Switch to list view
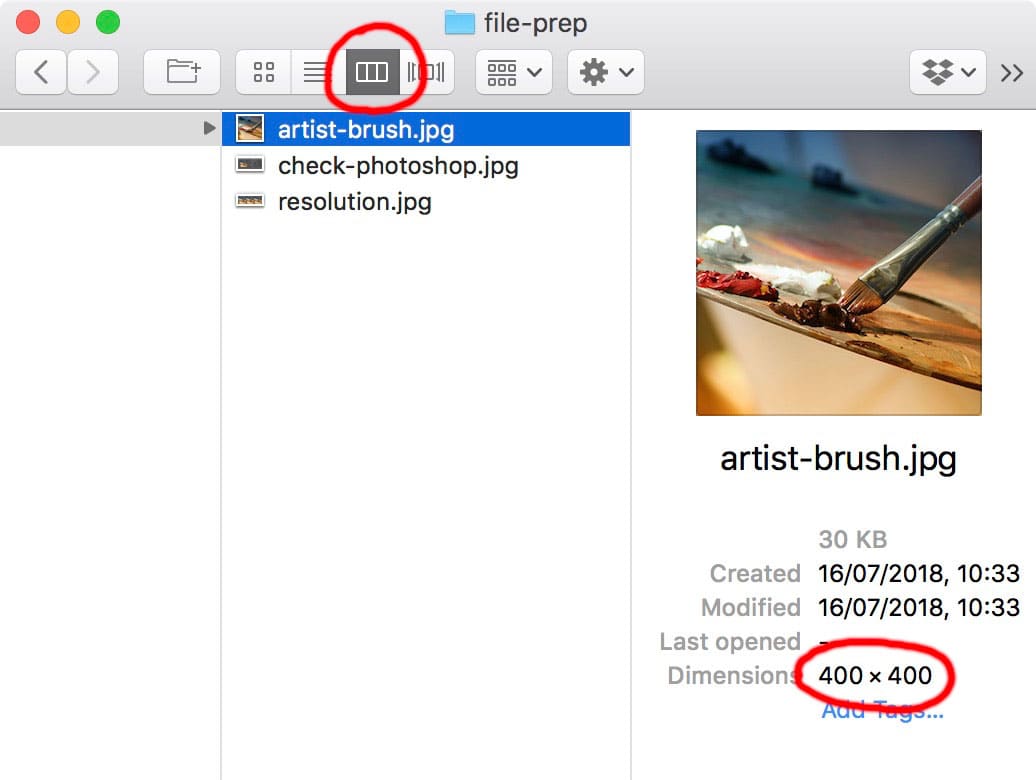The width and height of the screenshot is (1036, 780). (x=316, y=72)
